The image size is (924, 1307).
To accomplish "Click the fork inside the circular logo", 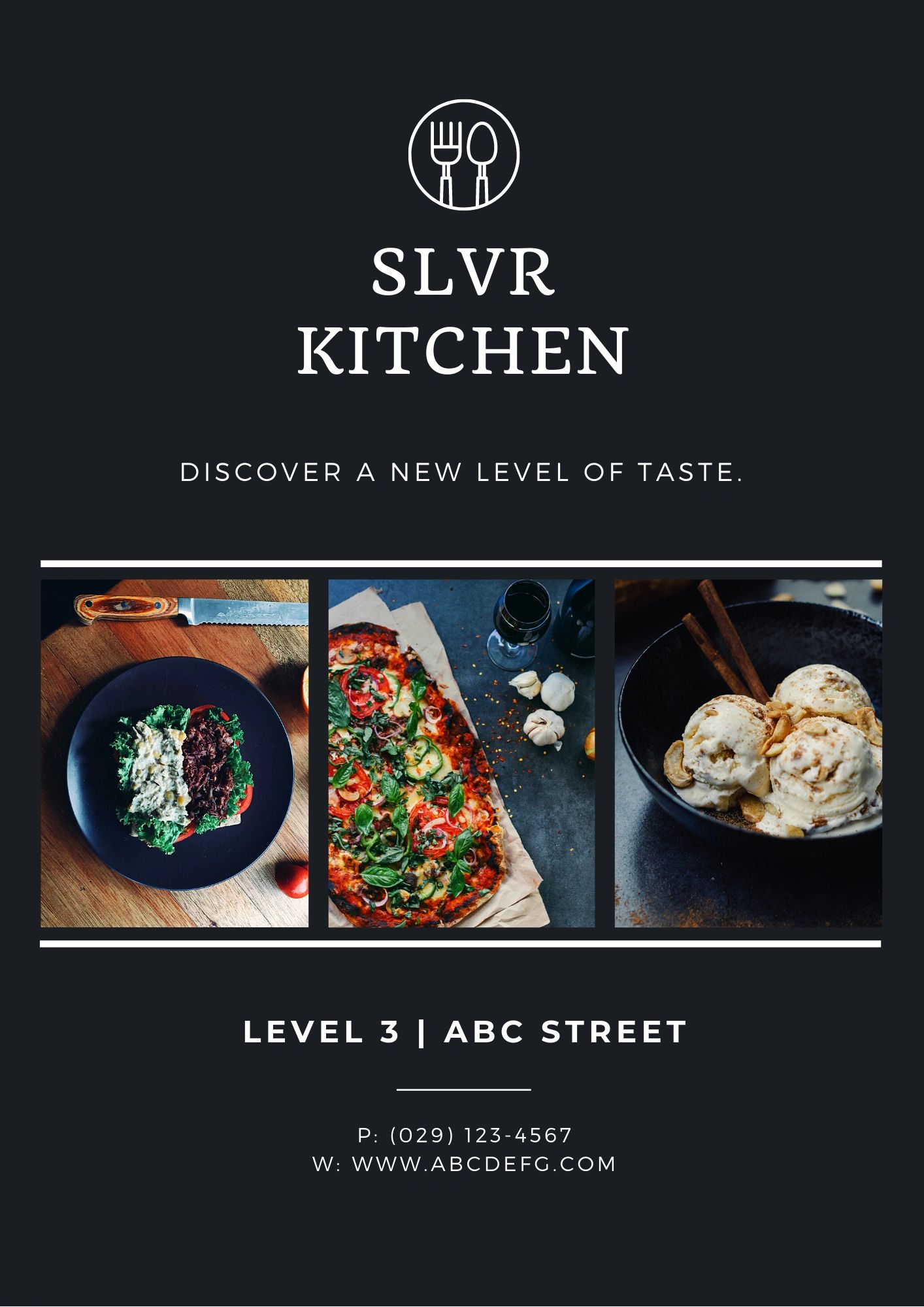I will click(x=446, y=160).
